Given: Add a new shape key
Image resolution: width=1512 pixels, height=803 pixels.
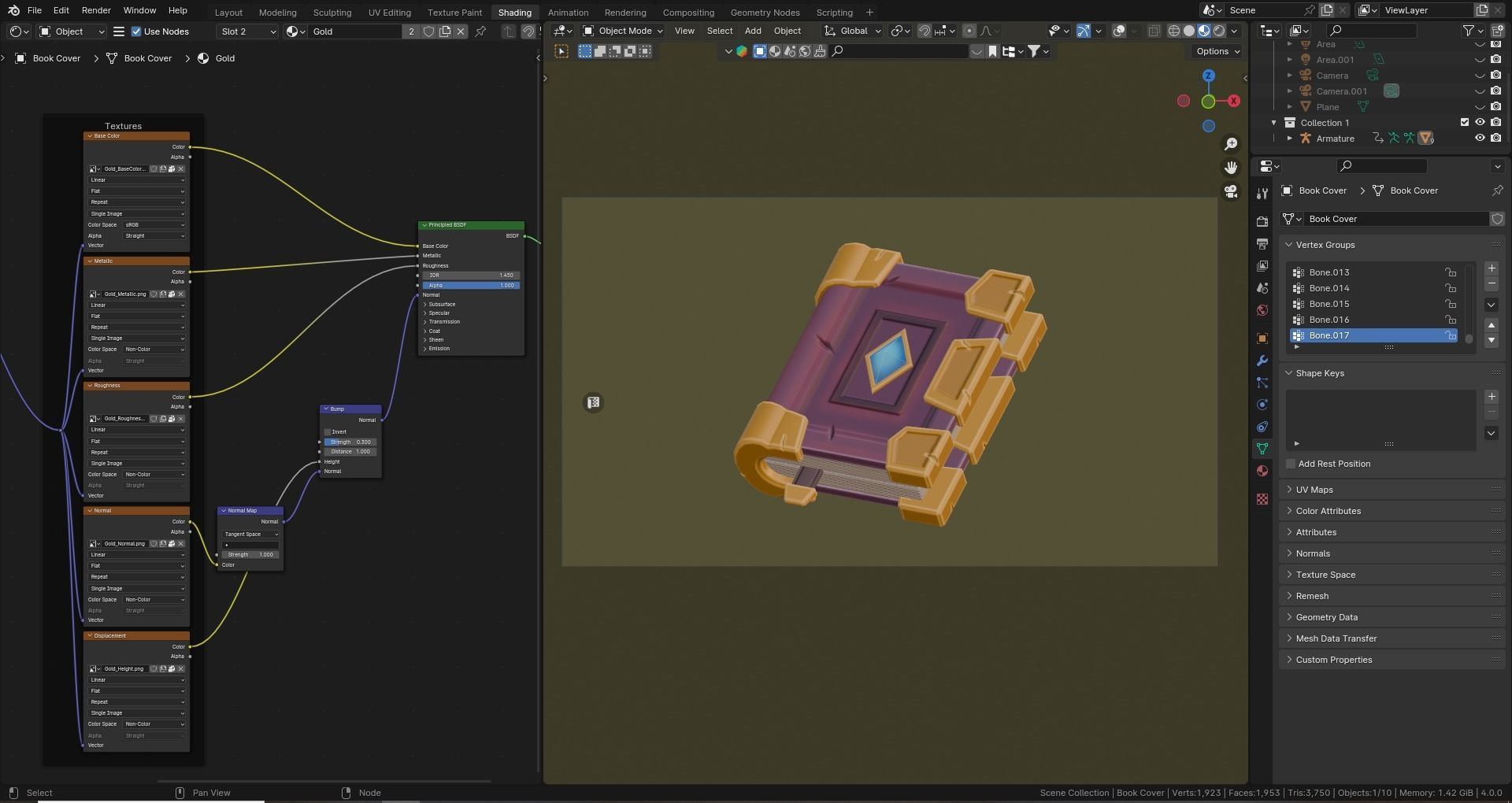Looking at the screenshot, I should coord(1491,397).
